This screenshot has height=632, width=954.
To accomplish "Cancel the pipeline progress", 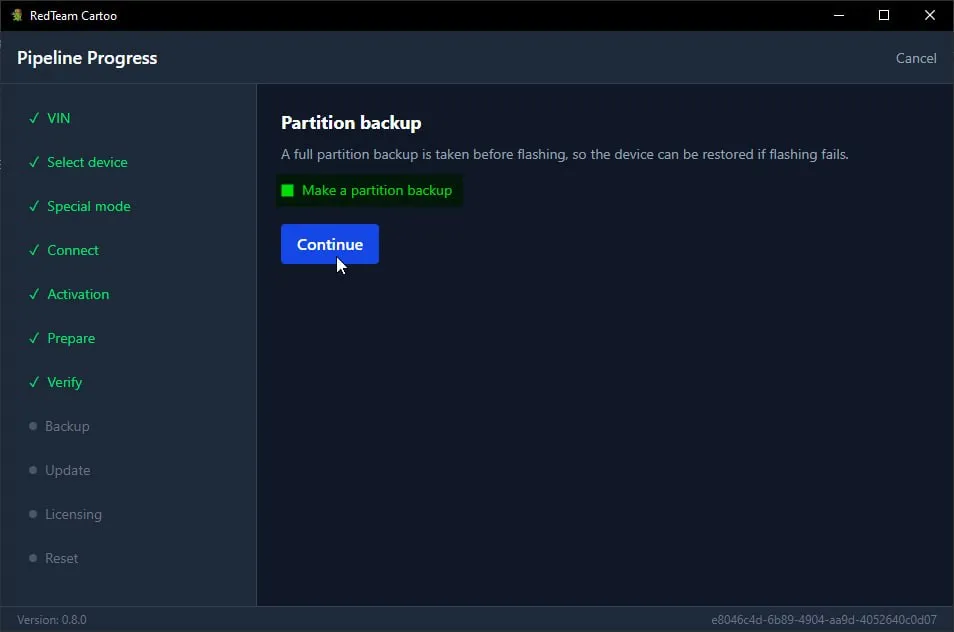I will [916, 58].
